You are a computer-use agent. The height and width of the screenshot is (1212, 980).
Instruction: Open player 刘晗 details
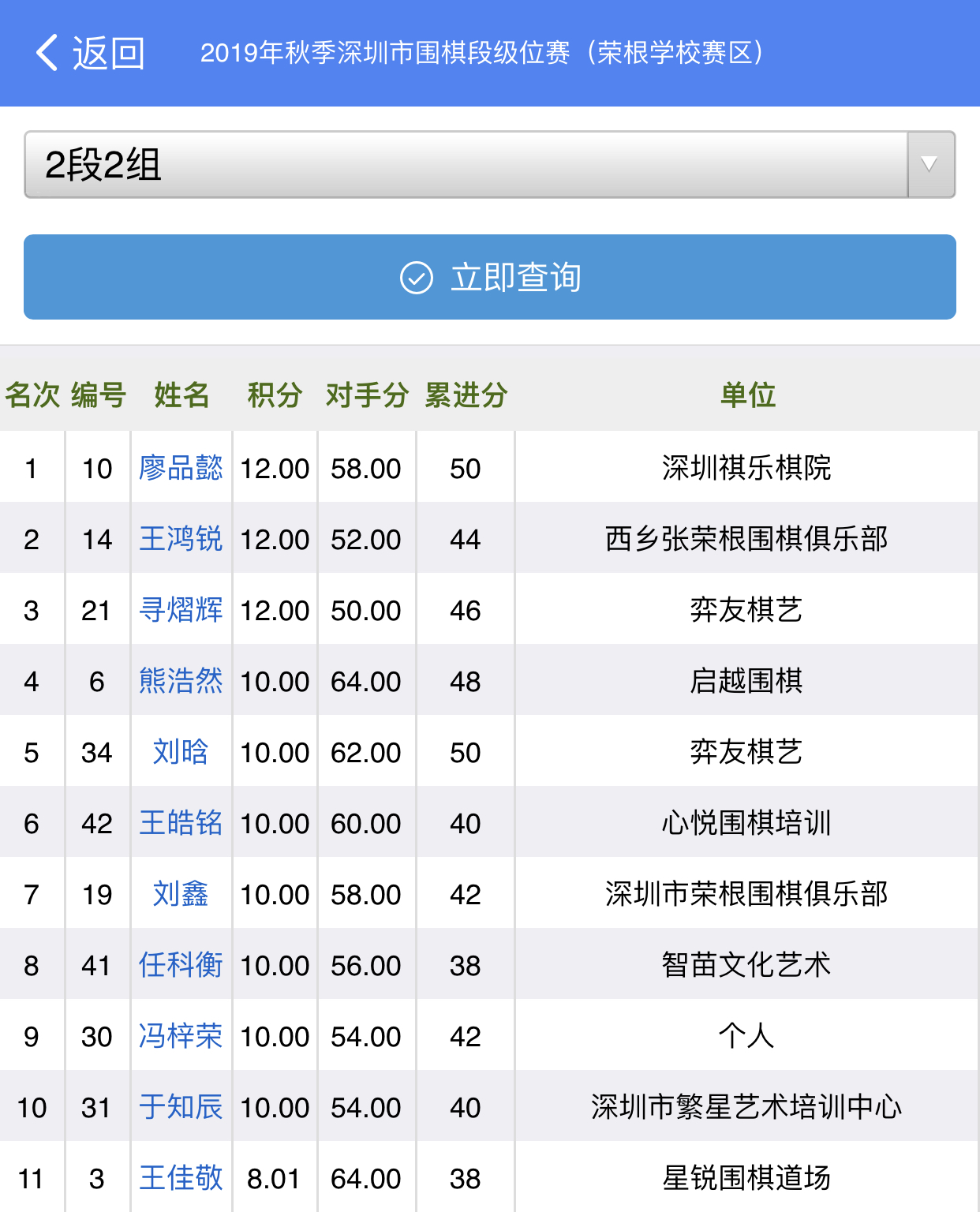[181, 752]
